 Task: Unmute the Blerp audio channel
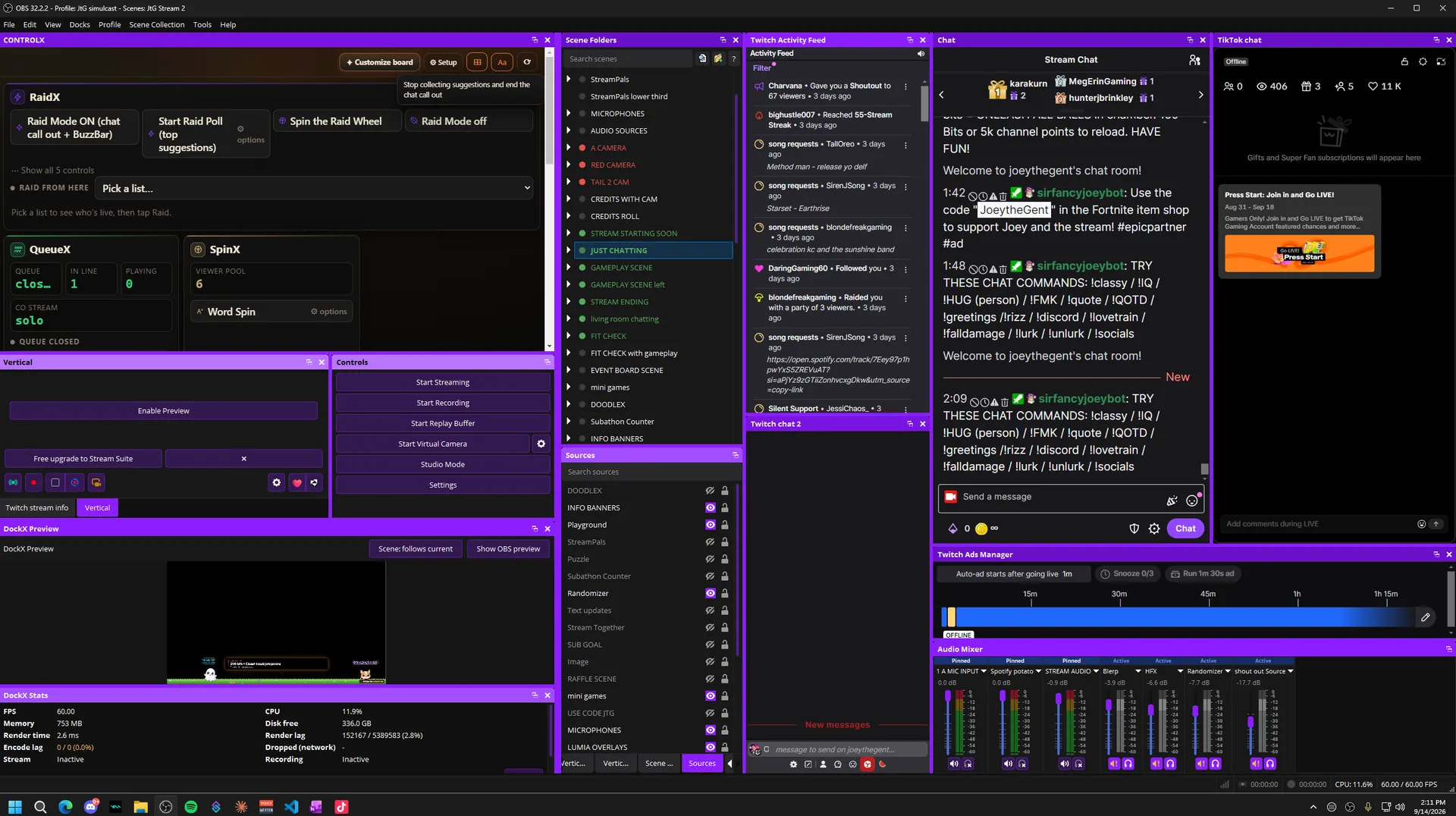tap(1113, 764)
